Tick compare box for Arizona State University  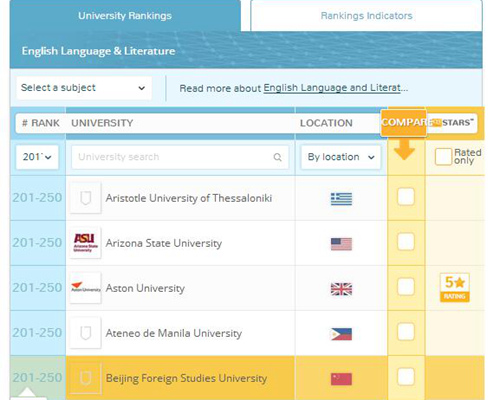(x=406, y=242)
